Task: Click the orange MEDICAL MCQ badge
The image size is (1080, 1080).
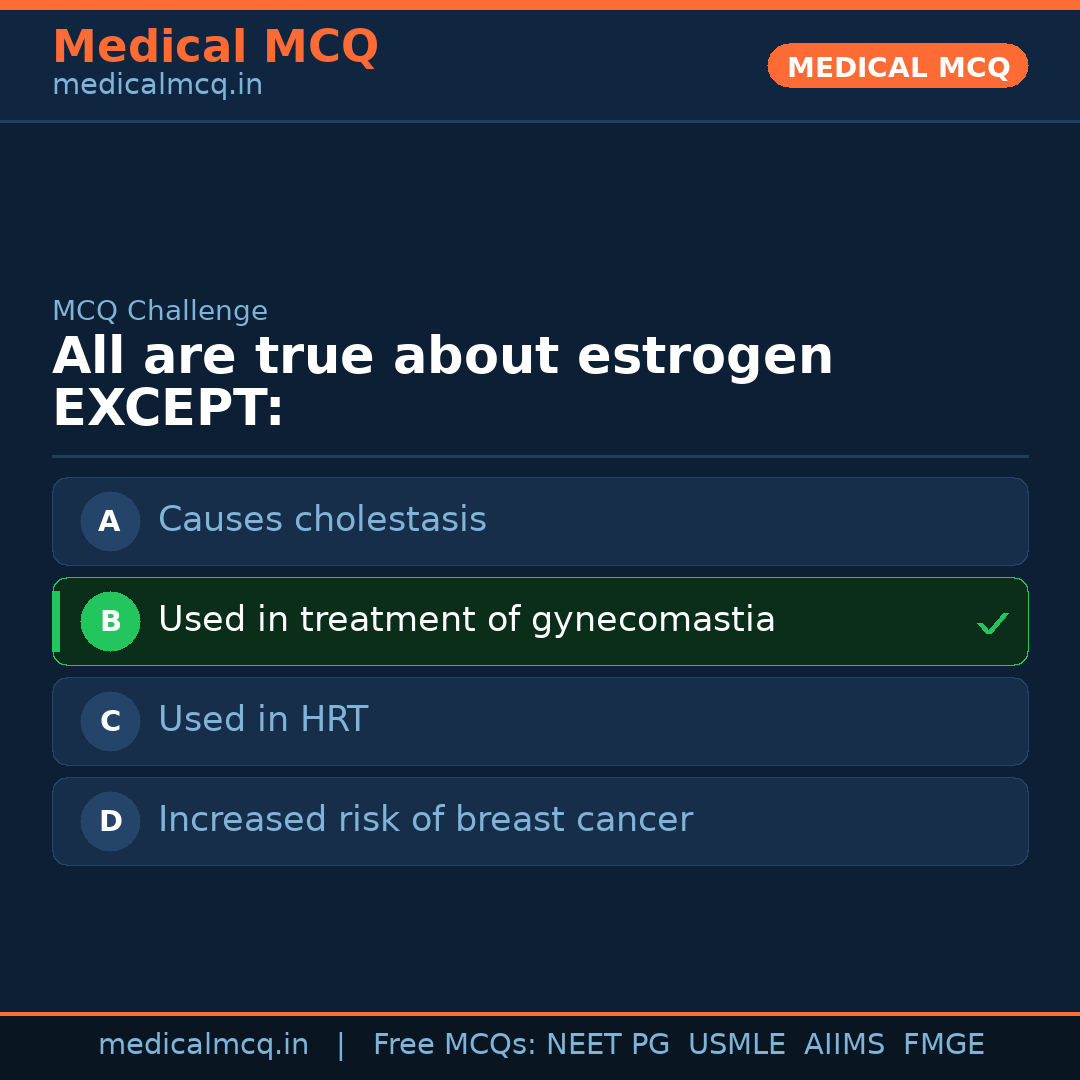Action: tap(897, 66)
